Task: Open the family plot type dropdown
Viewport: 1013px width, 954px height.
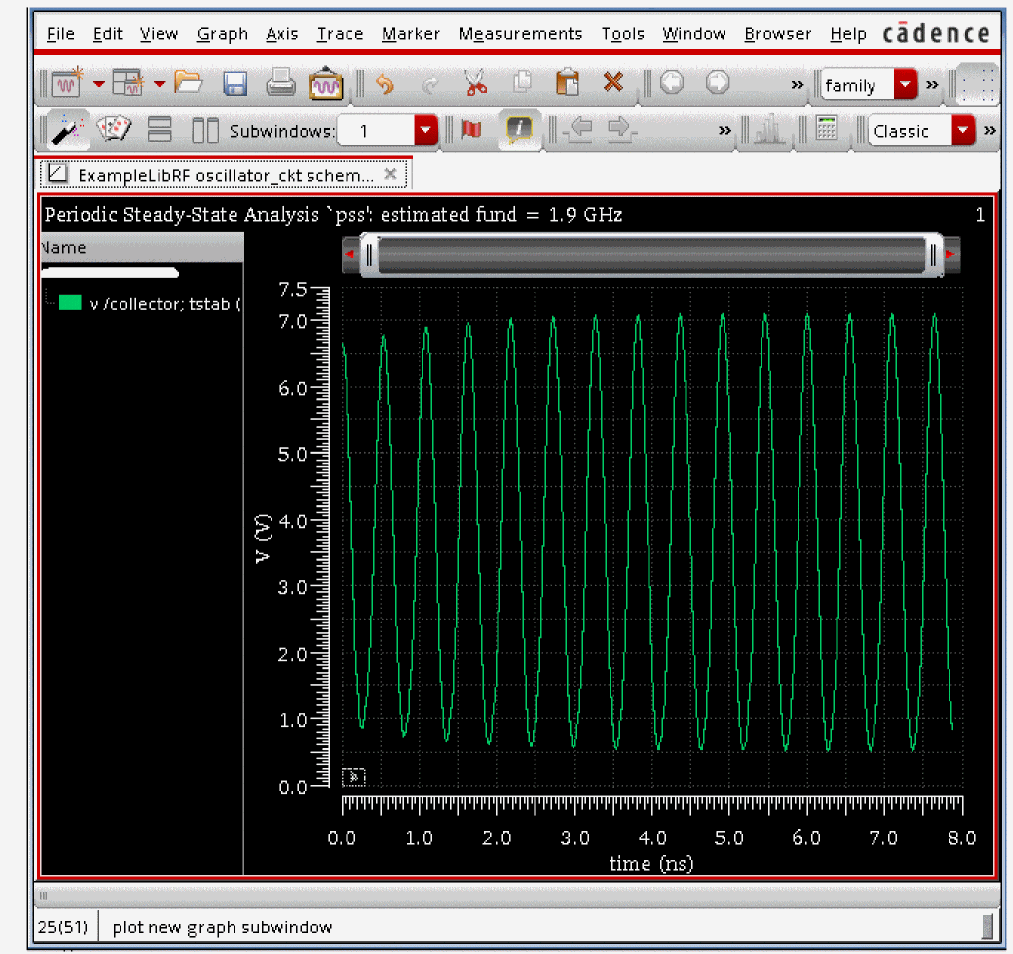Action: pyautogui.click(x=905, y=85)
